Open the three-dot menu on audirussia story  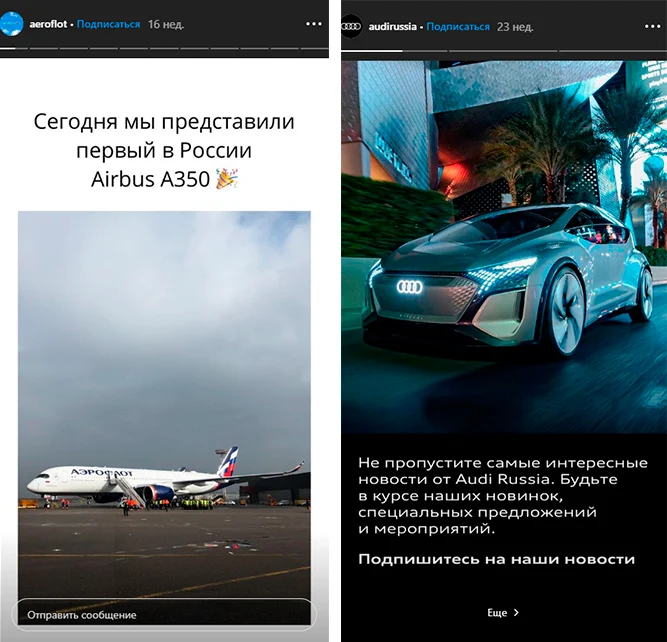tap(653, 26)
